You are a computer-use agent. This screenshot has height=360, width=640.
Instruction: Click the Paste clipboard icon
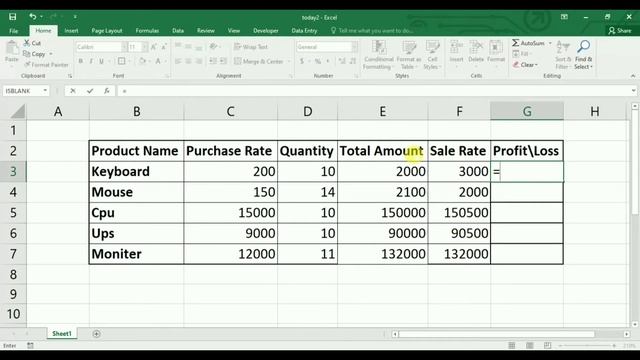point(12,48)
